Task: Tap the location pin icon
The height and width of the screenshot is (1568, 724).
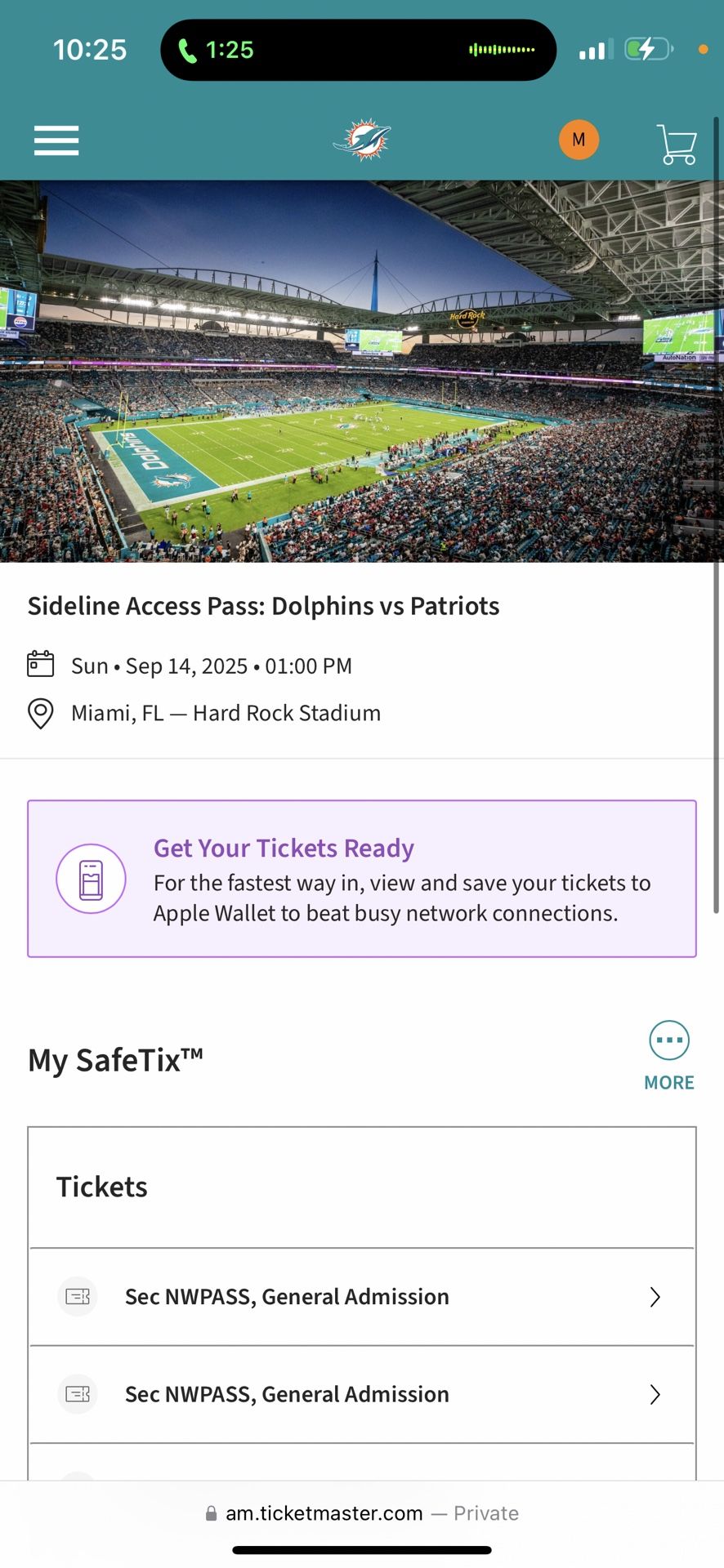Action: (40, 713)
